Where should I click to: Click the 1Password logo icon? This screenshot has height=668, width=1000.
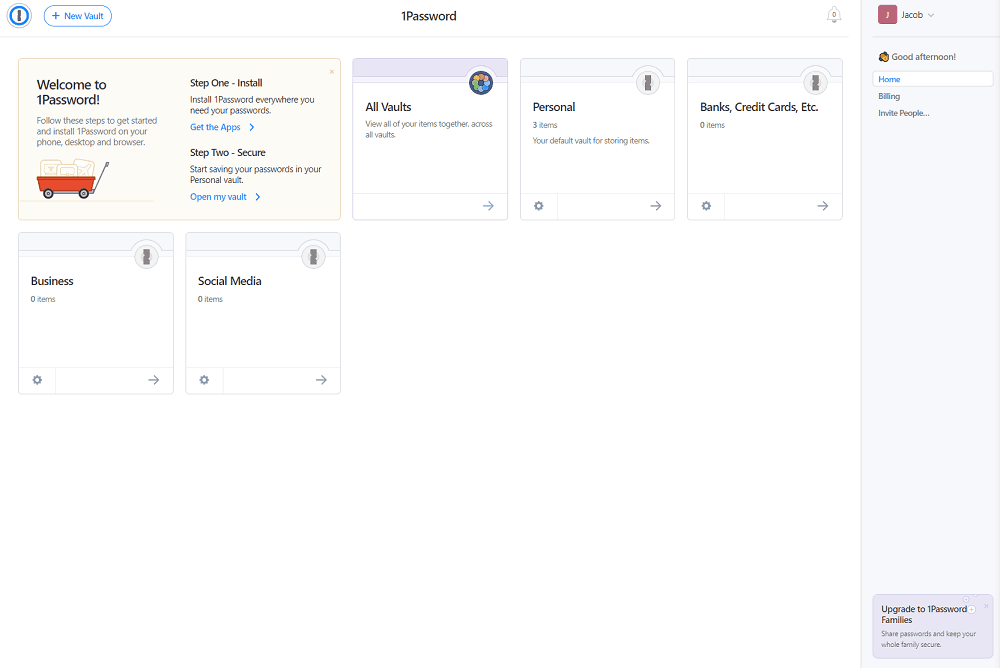click(x=19, y=15)
